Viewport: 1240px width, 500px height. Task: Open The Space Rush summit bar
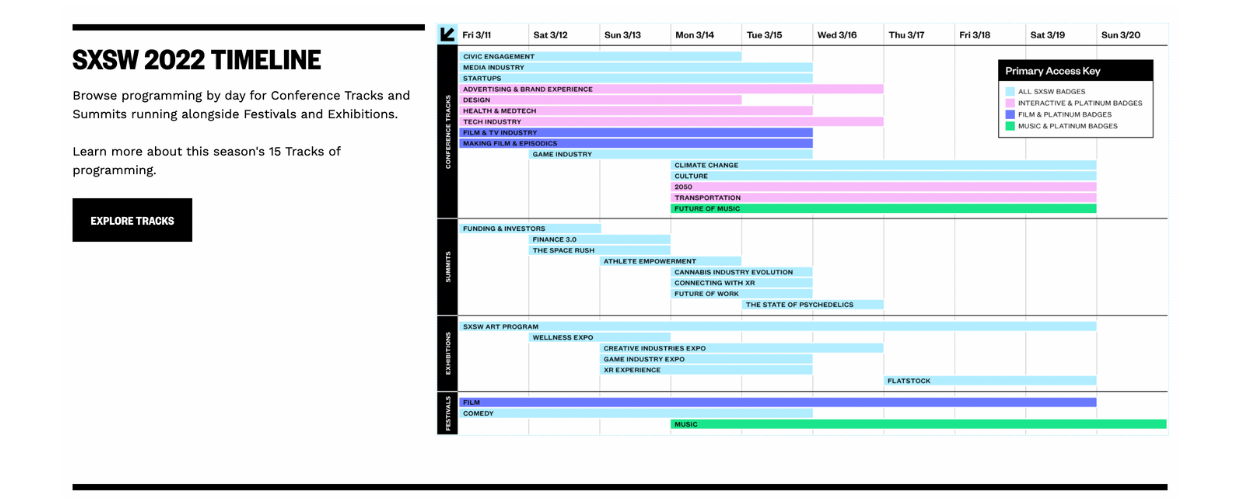(x=600, y=251)
